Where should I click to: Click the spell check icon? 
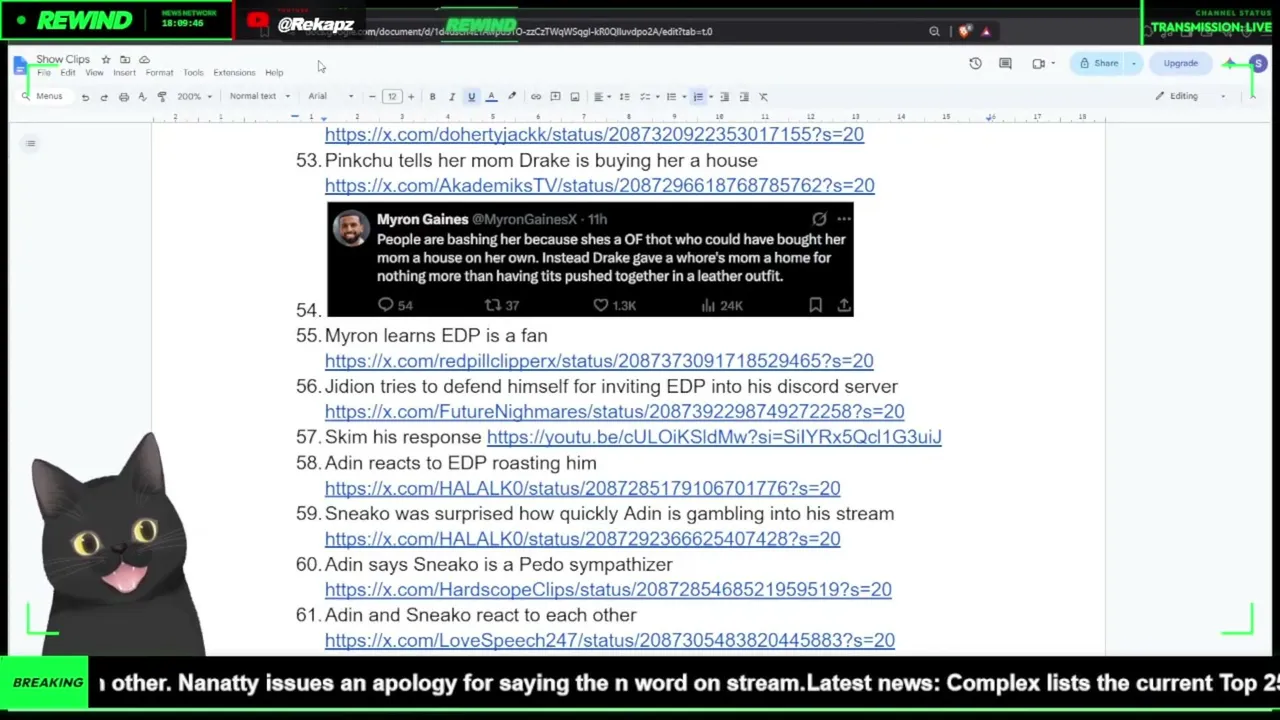coord(142,97)
